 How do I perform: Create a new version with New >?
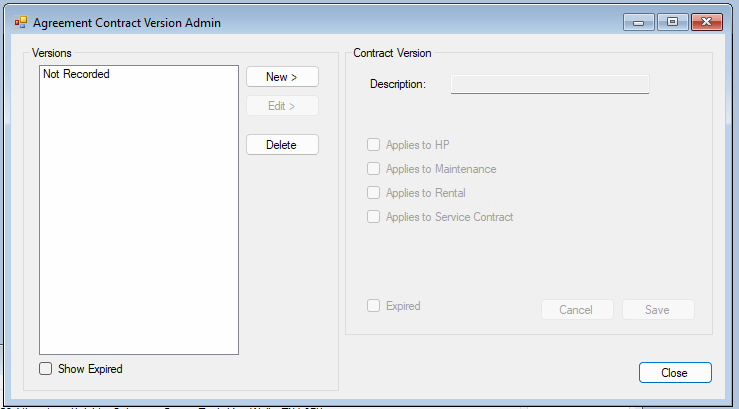282,77
